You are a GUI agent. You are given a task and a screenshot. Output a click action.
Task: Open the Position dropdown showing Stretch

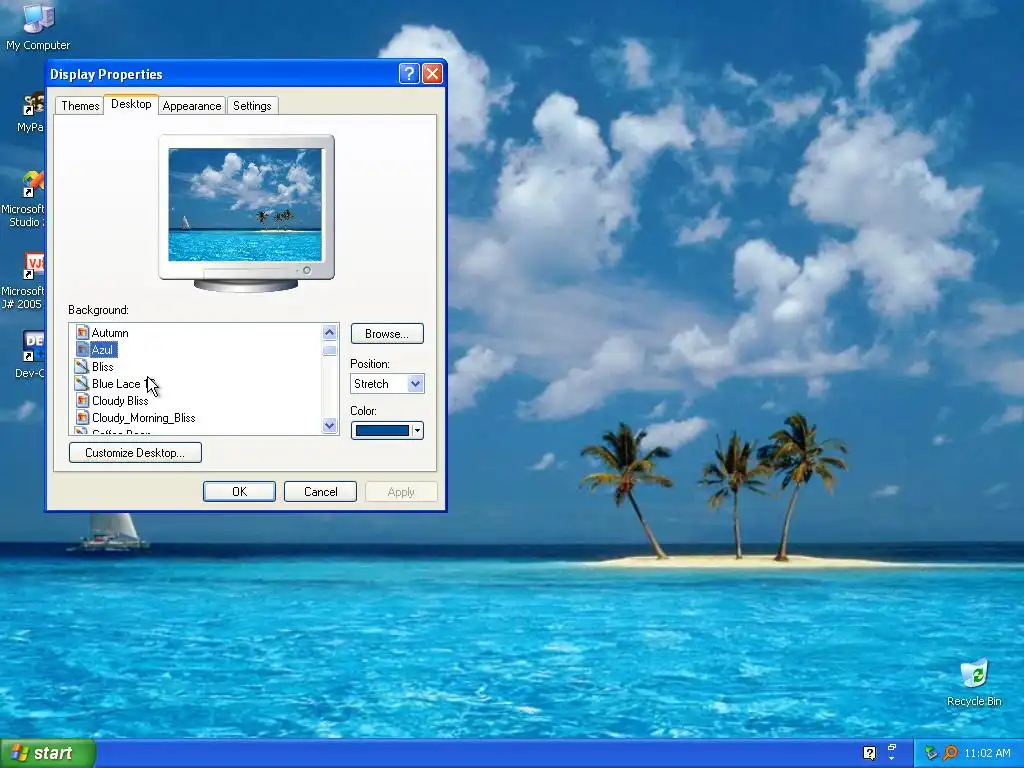pyautogui.click(x=387, y=383)
